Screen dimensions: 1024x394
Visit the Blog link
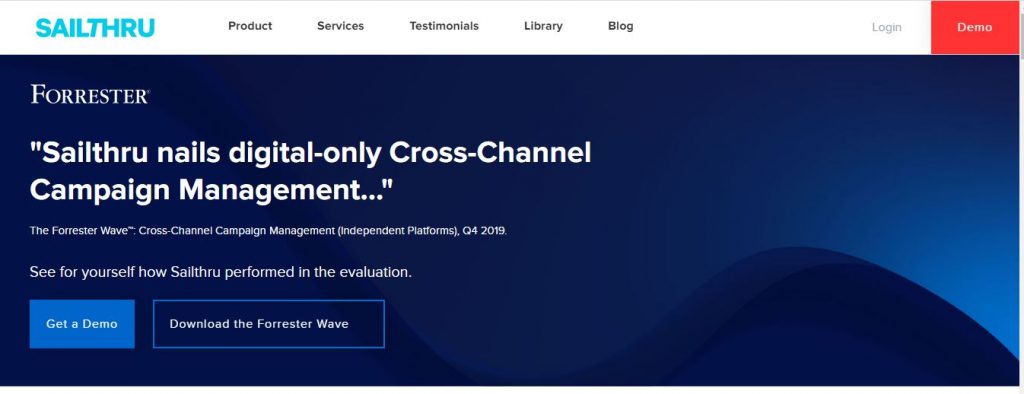620,26
